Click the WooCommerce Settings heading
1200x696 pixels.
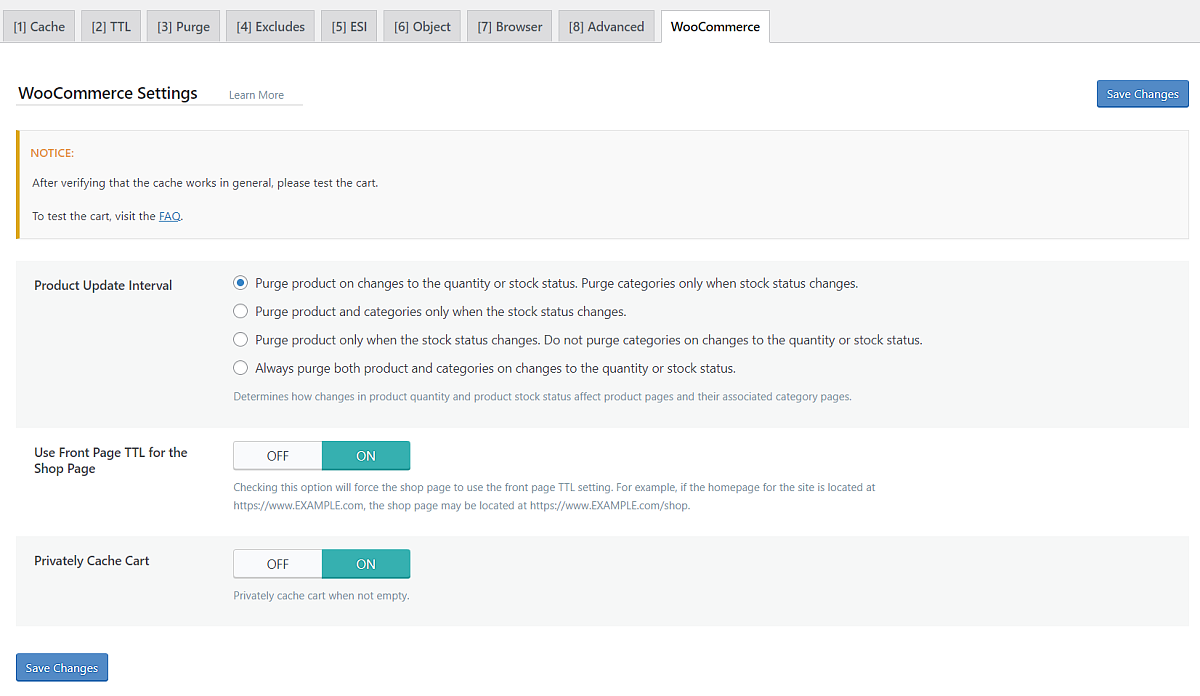108,93
